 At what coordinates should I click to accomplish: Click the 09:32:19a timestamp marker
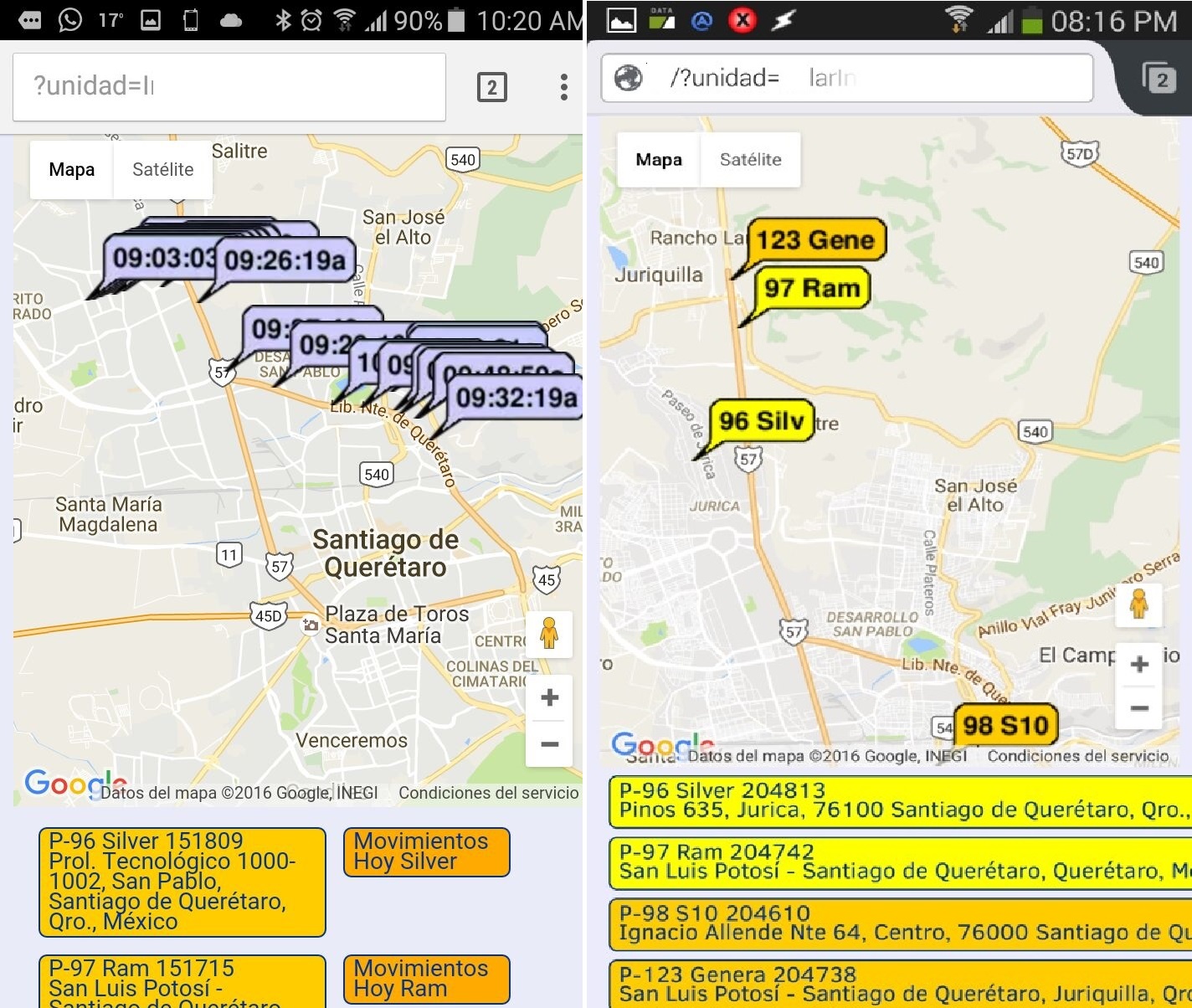tap(516, 398)
